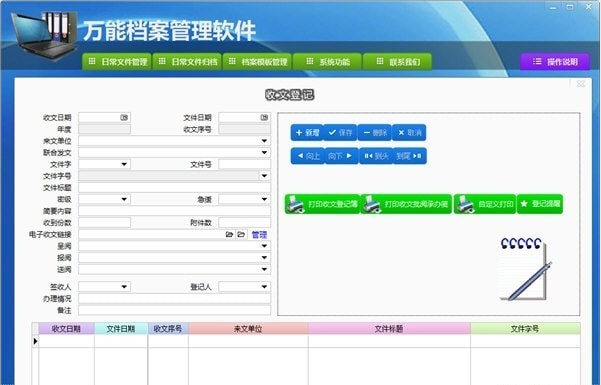The height and width of the screenshot is (385, 601).
Task: Open the 档案模板管理 menu
Action: tap(258, 62)
